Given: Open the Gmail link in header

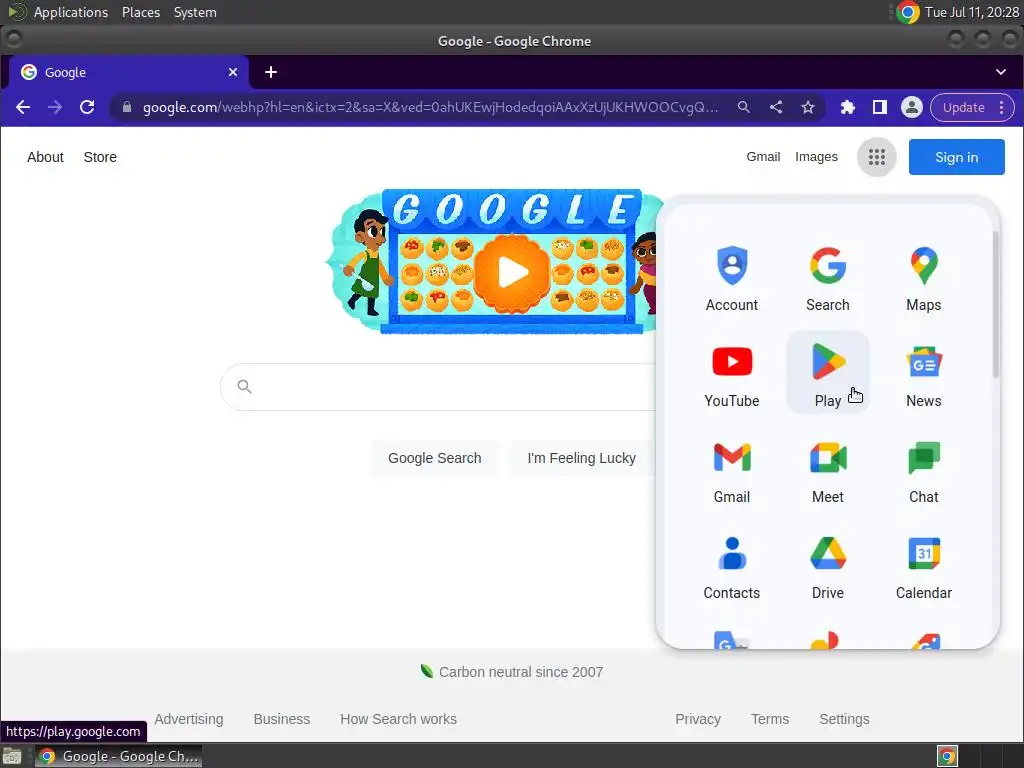Looking at the screenshot, I should pos(763,157).
